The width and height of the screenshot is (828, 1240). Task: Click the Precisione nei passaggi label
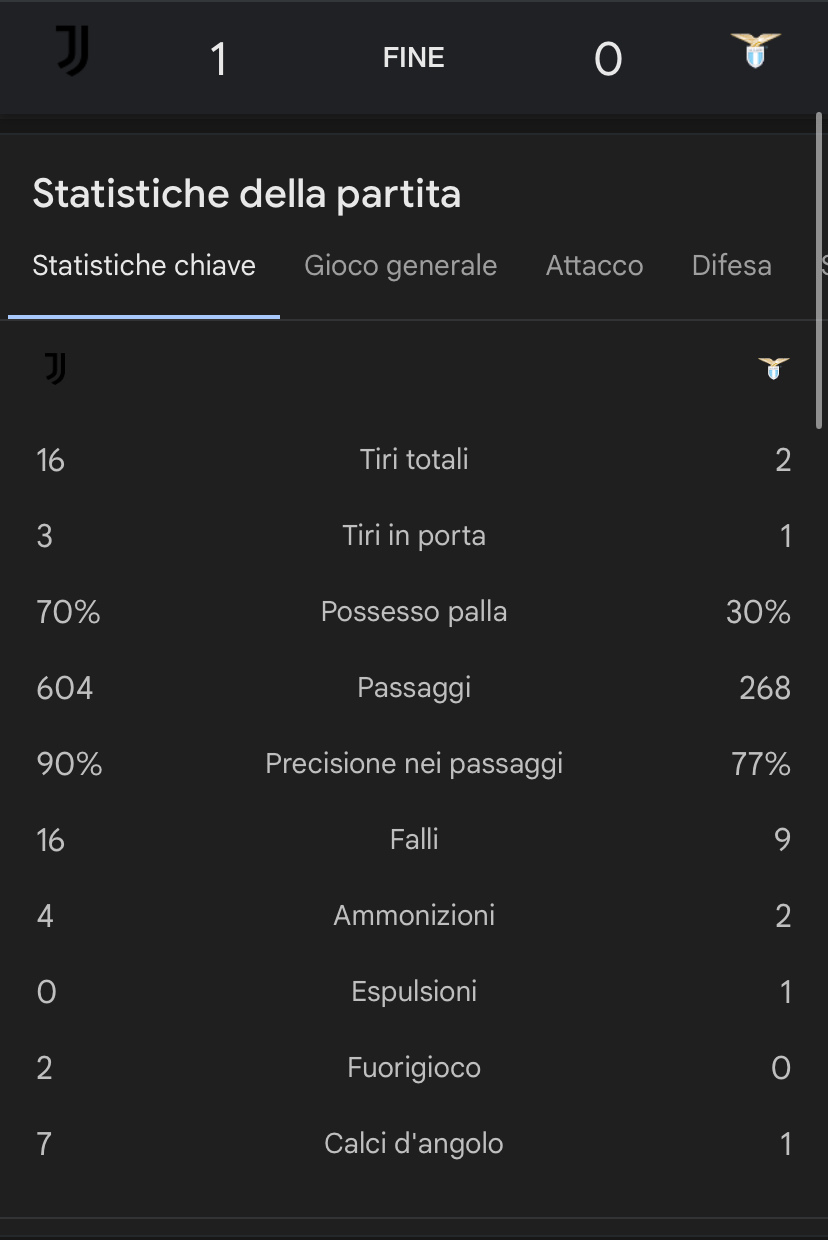414,764
